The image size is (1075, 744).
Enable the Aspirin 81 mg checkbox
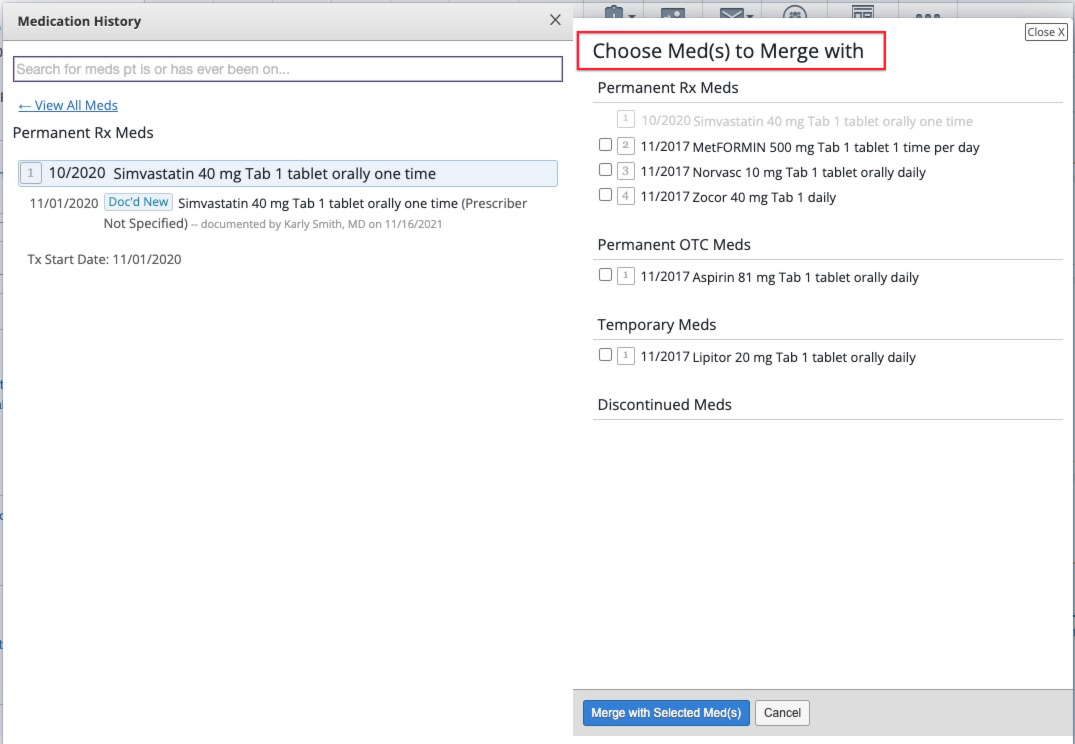[605, 274]
